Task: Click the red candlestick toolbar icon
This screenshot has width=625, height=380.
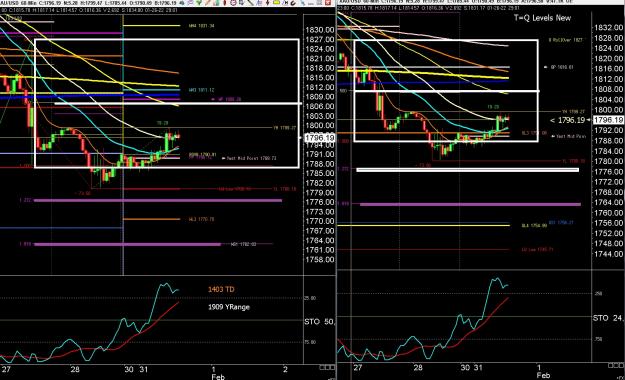Action: coord(225,2)
